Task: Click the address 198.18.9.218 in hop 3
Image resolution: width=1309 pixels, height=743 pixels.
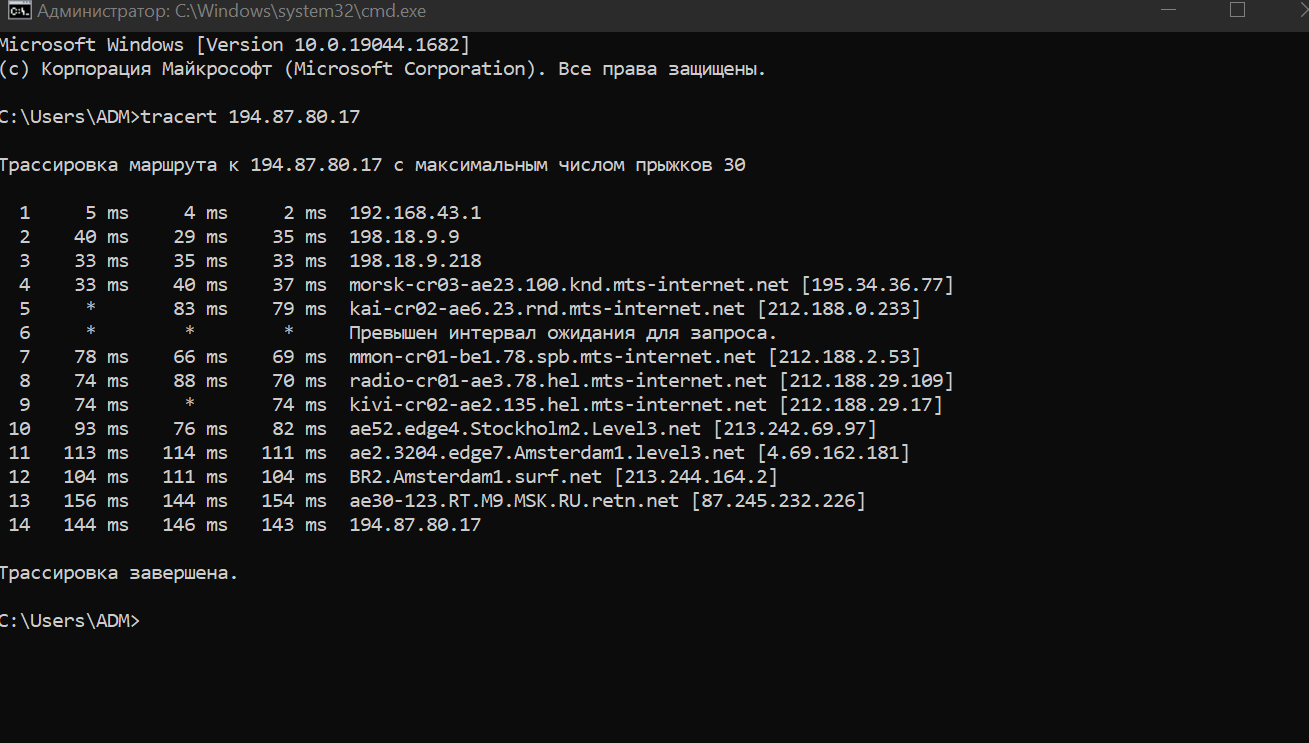Action: coord(415,261)
